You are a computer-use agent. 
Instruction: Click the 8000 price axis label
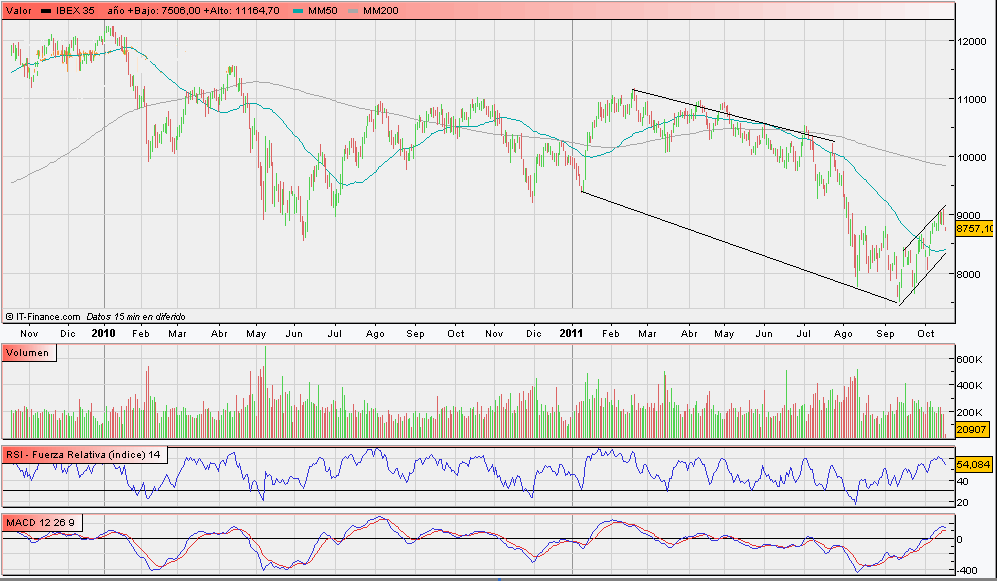point(970,275)
